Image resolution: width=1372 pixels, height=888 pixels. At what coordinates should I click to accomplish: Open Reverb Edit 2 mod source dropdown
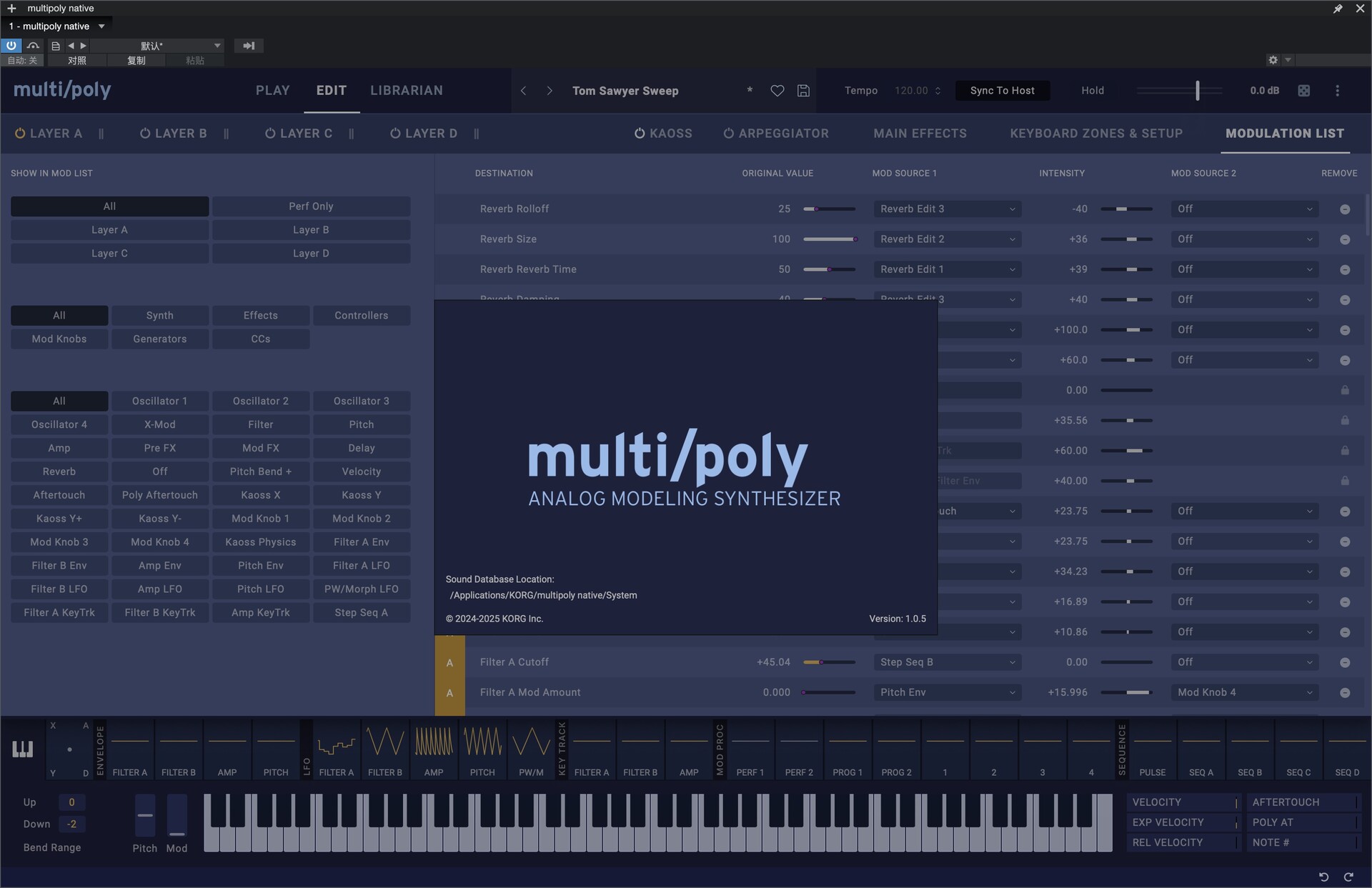947,239
